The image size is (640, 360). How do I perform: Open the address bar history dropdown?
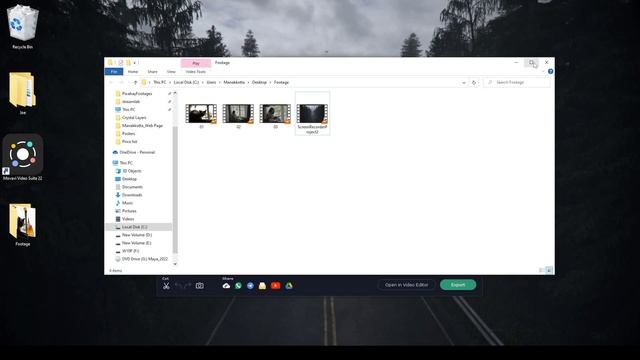pos(464,82)
